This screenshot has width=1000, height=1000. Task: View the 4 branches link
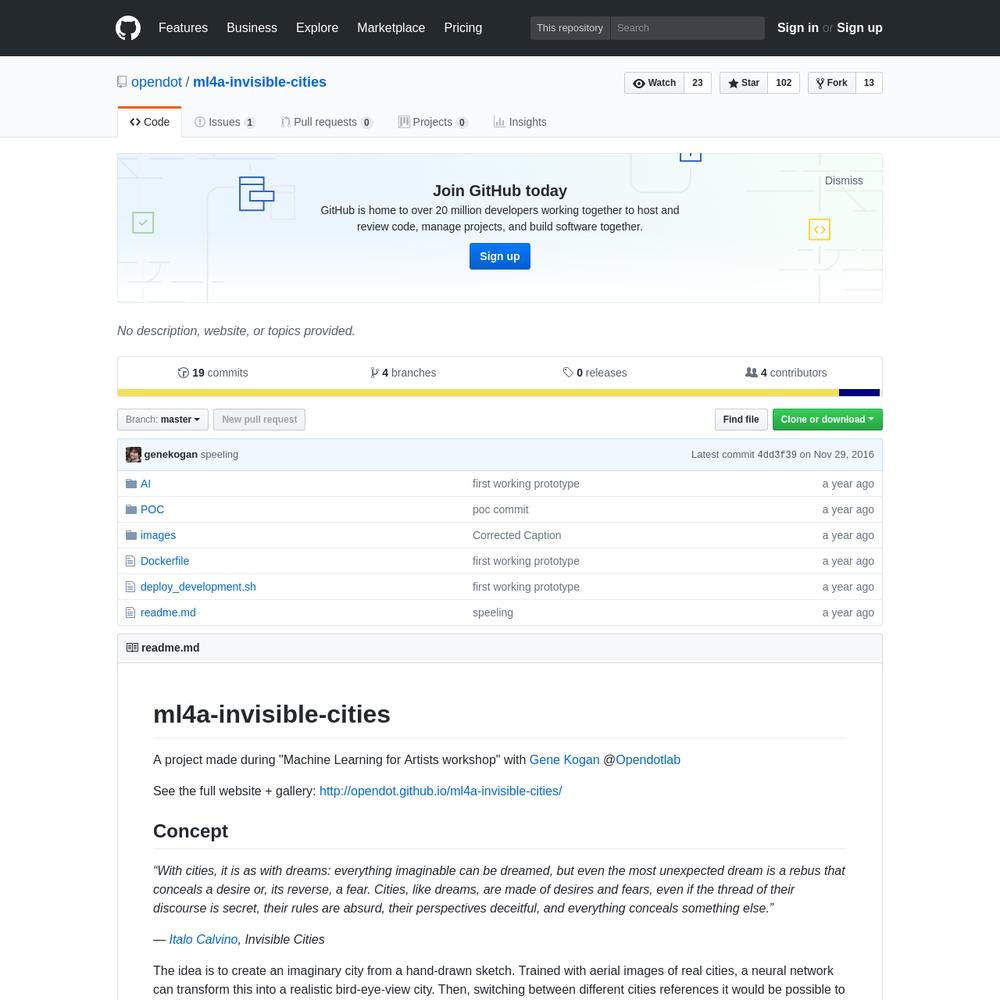tap(403, 373)
